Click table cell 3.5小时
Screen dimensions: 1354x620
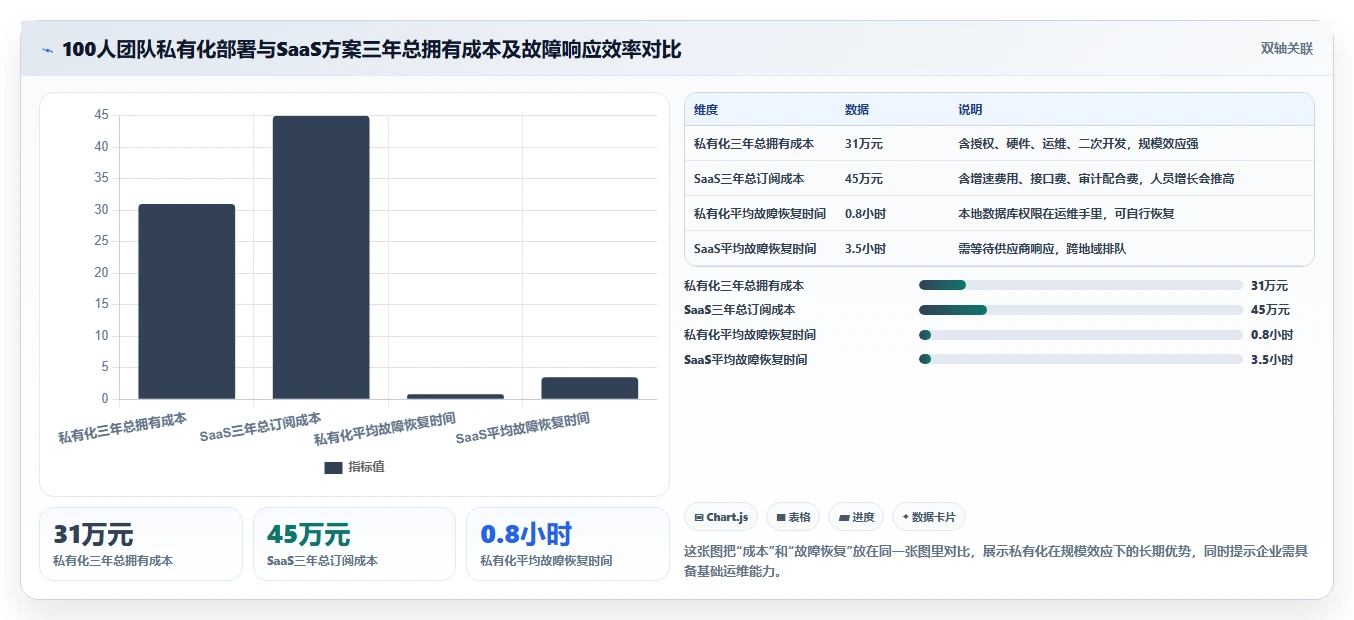point(865,249)
